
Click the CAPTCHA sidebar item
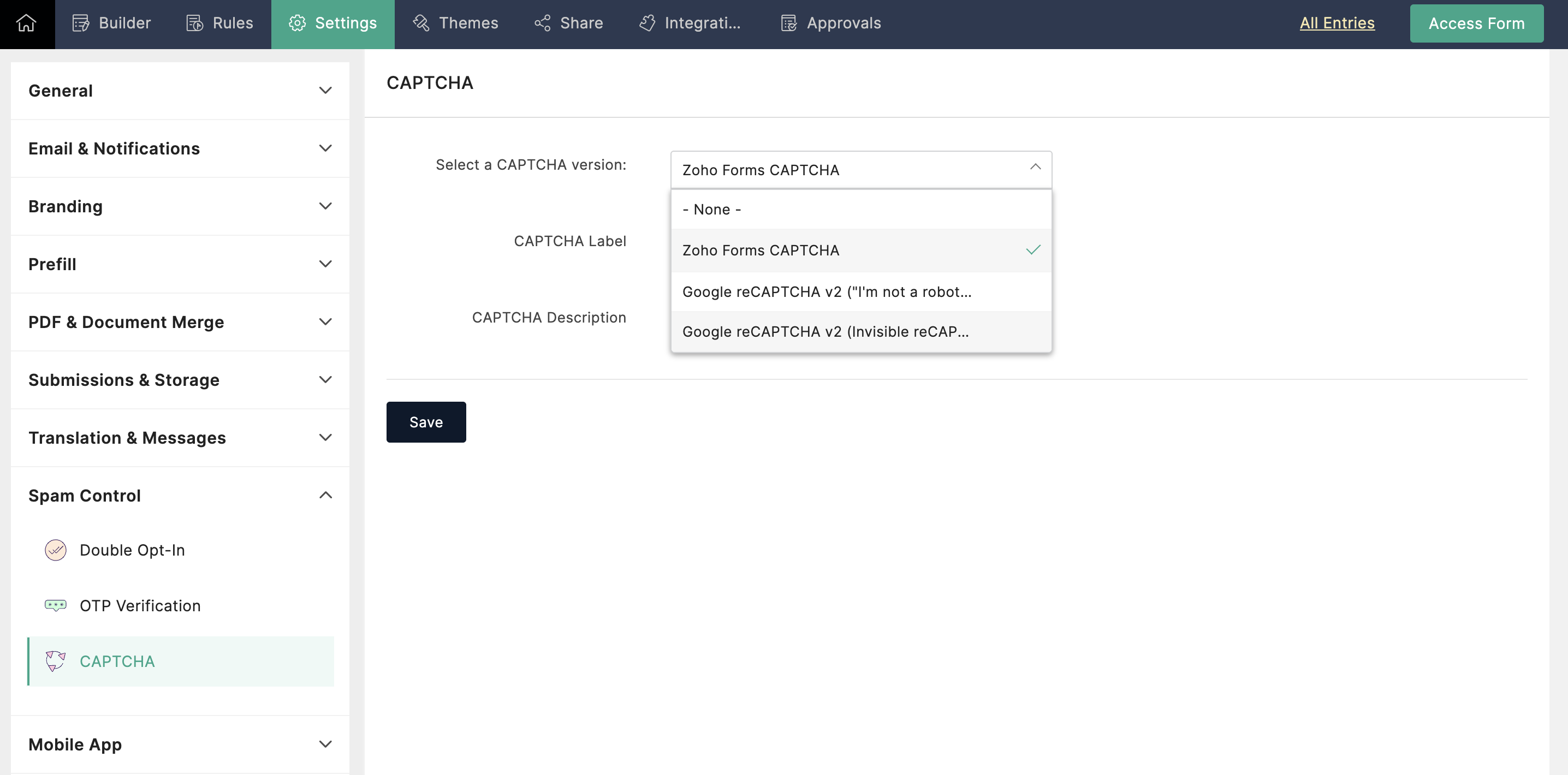point(117,661)
